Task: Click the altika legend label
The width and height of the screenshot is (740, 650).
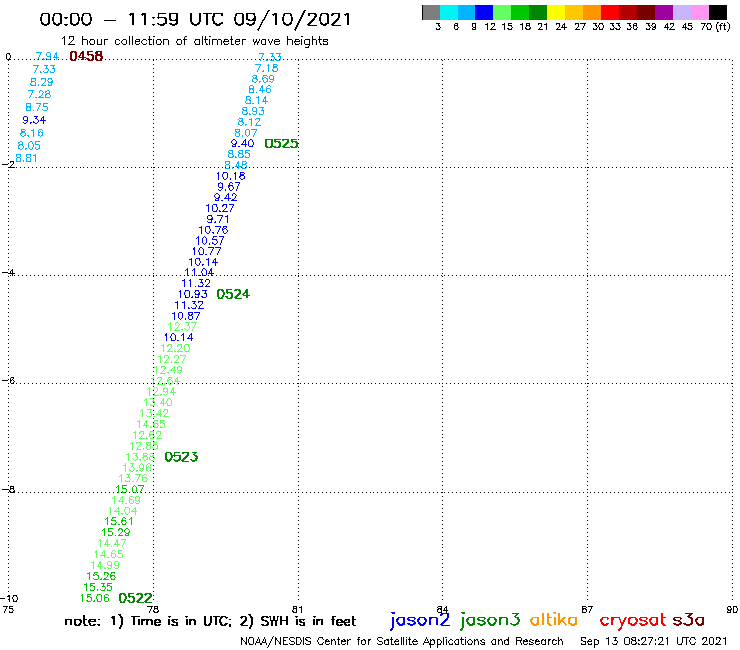Action: (554, 620)
